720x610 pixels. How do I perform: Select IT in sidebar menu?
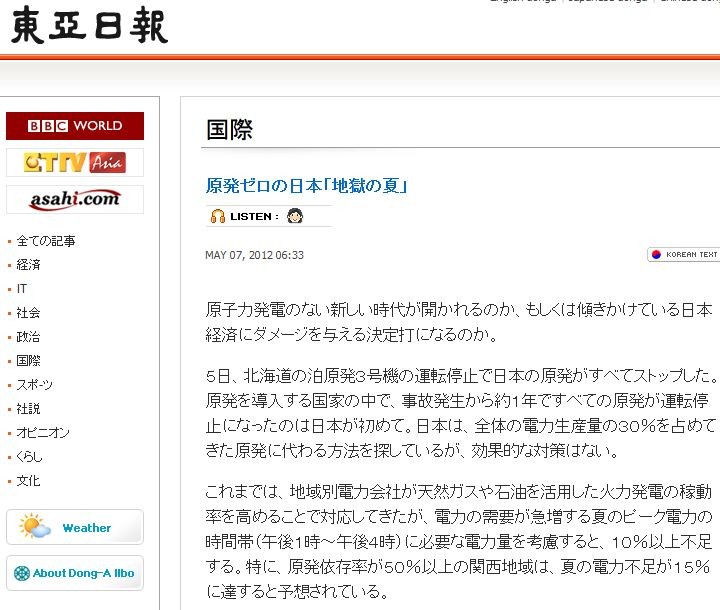tap(22, 288)
